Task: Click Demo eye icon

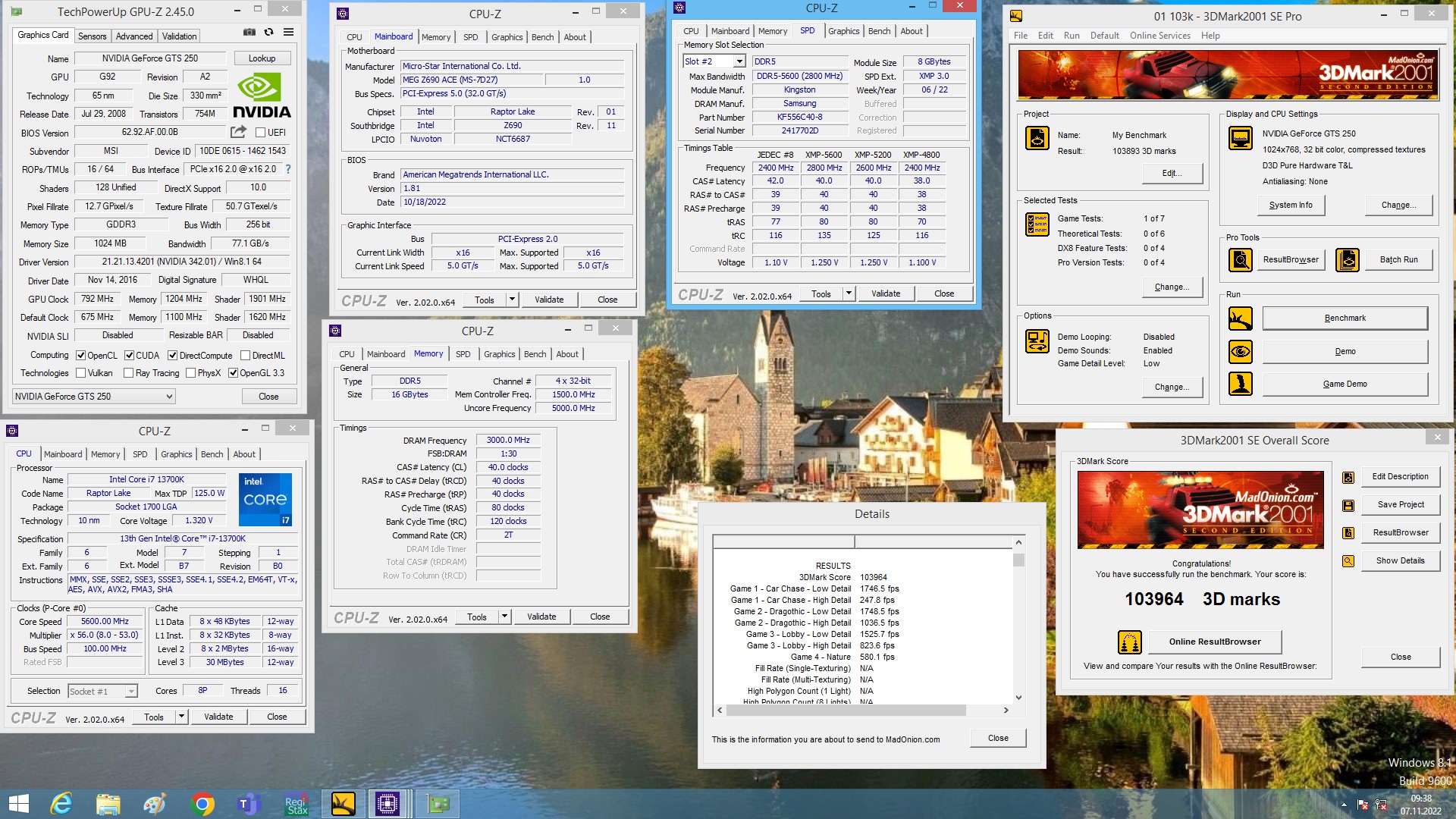Action: (x=1241, y=351)
